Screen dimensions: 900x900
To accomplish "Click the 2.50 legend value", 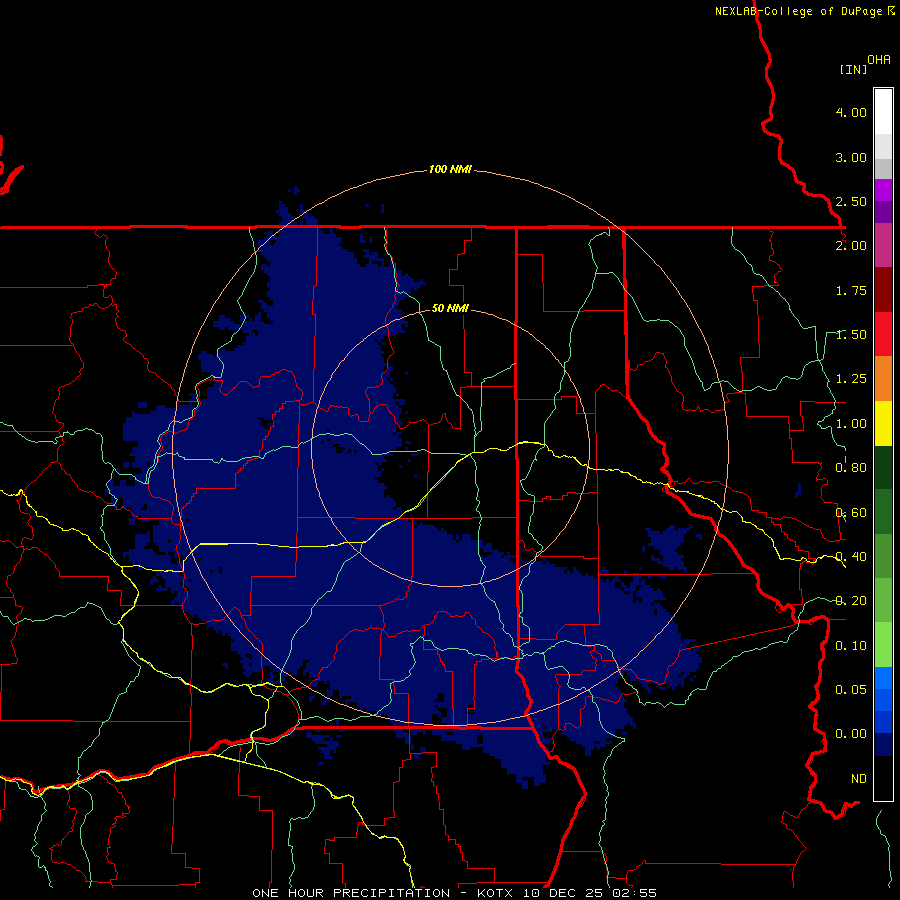I will (851, 201).
